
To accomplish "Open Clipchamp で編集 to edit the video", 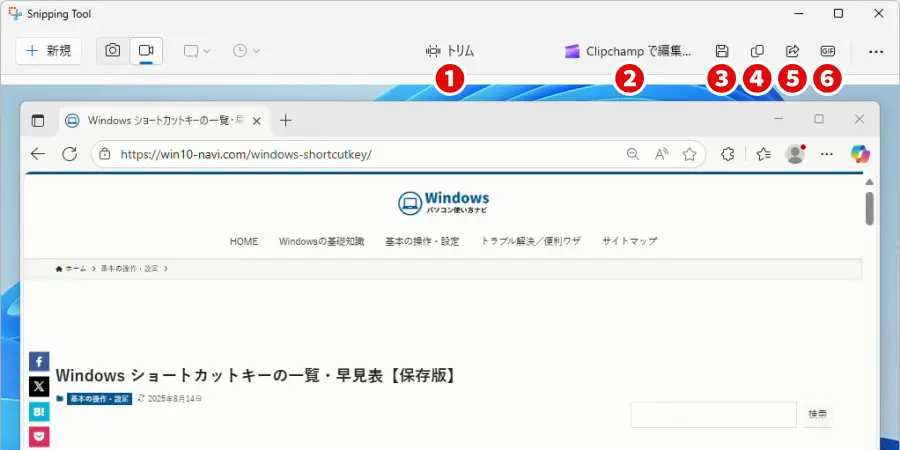I will click(628, 51).
